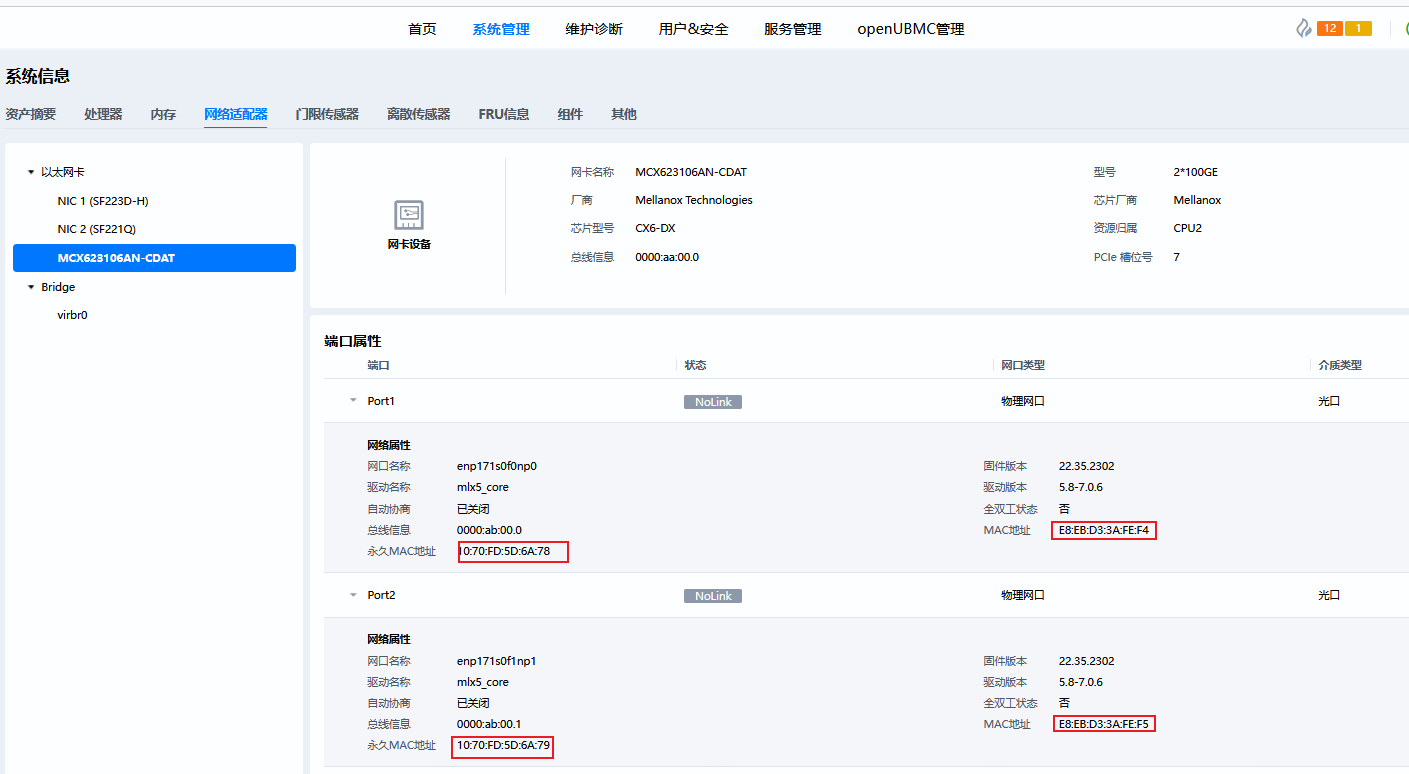
Task: Click permanent MAC 10:70:FD:5D:6A:78
Action: 504,551
